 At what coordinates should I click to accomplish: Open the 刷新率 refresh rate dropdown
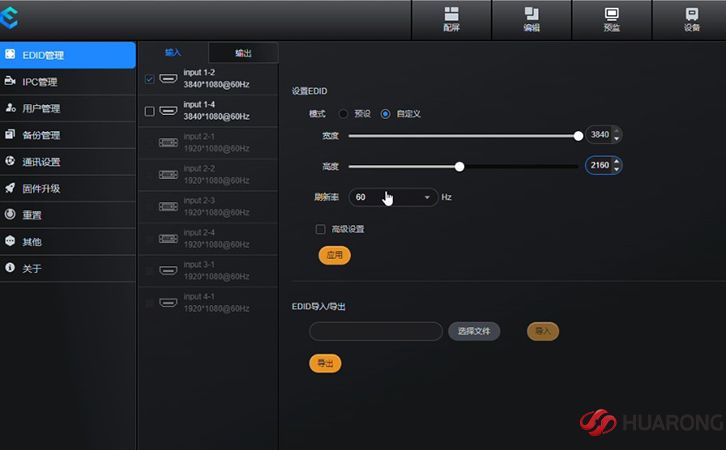click(x=392, y=197)
